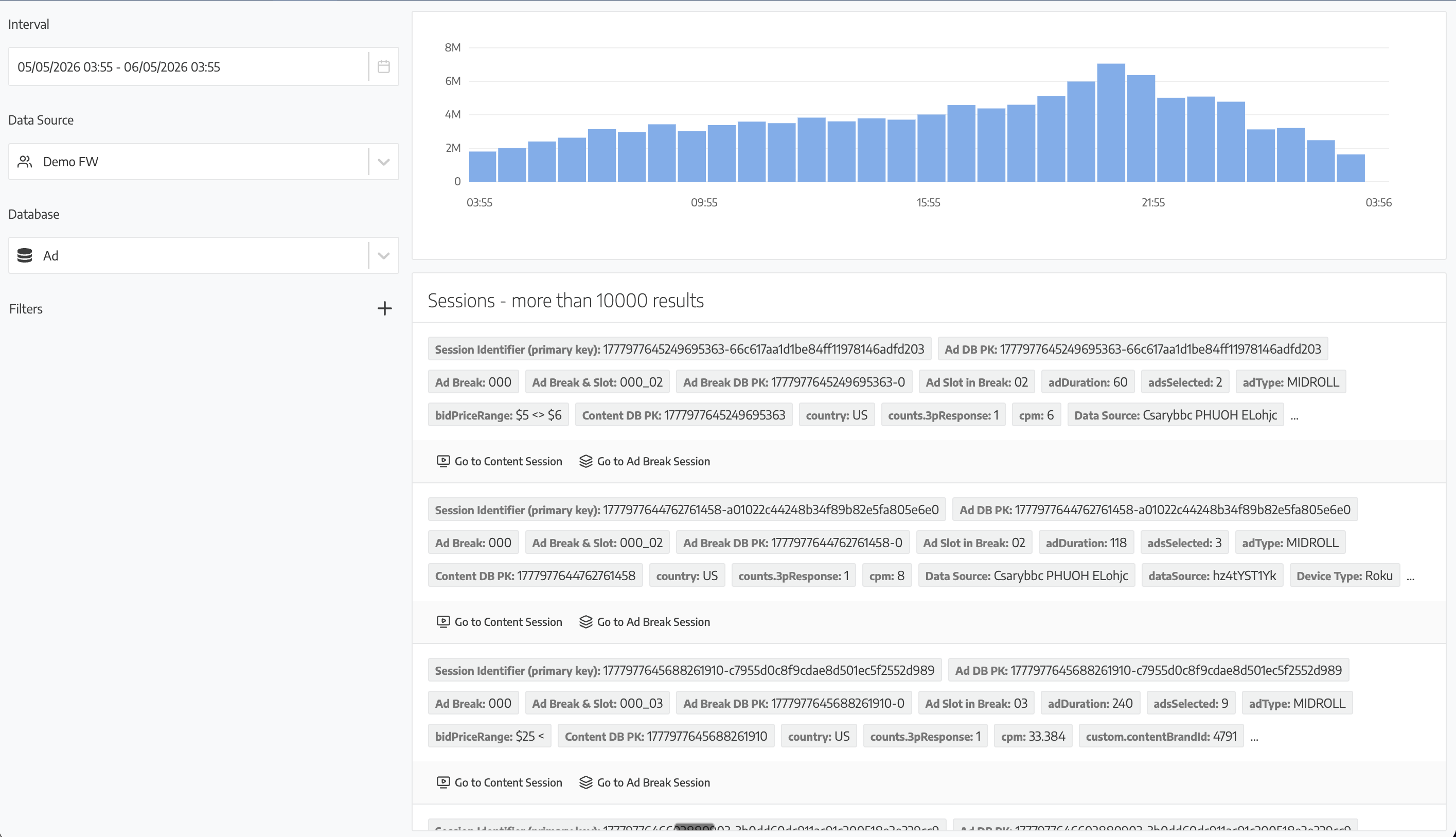Click the 'dataSource: hz4tYST1Yk' tag
Viewport: 1456px width, 837px height.
[1212, 576]
